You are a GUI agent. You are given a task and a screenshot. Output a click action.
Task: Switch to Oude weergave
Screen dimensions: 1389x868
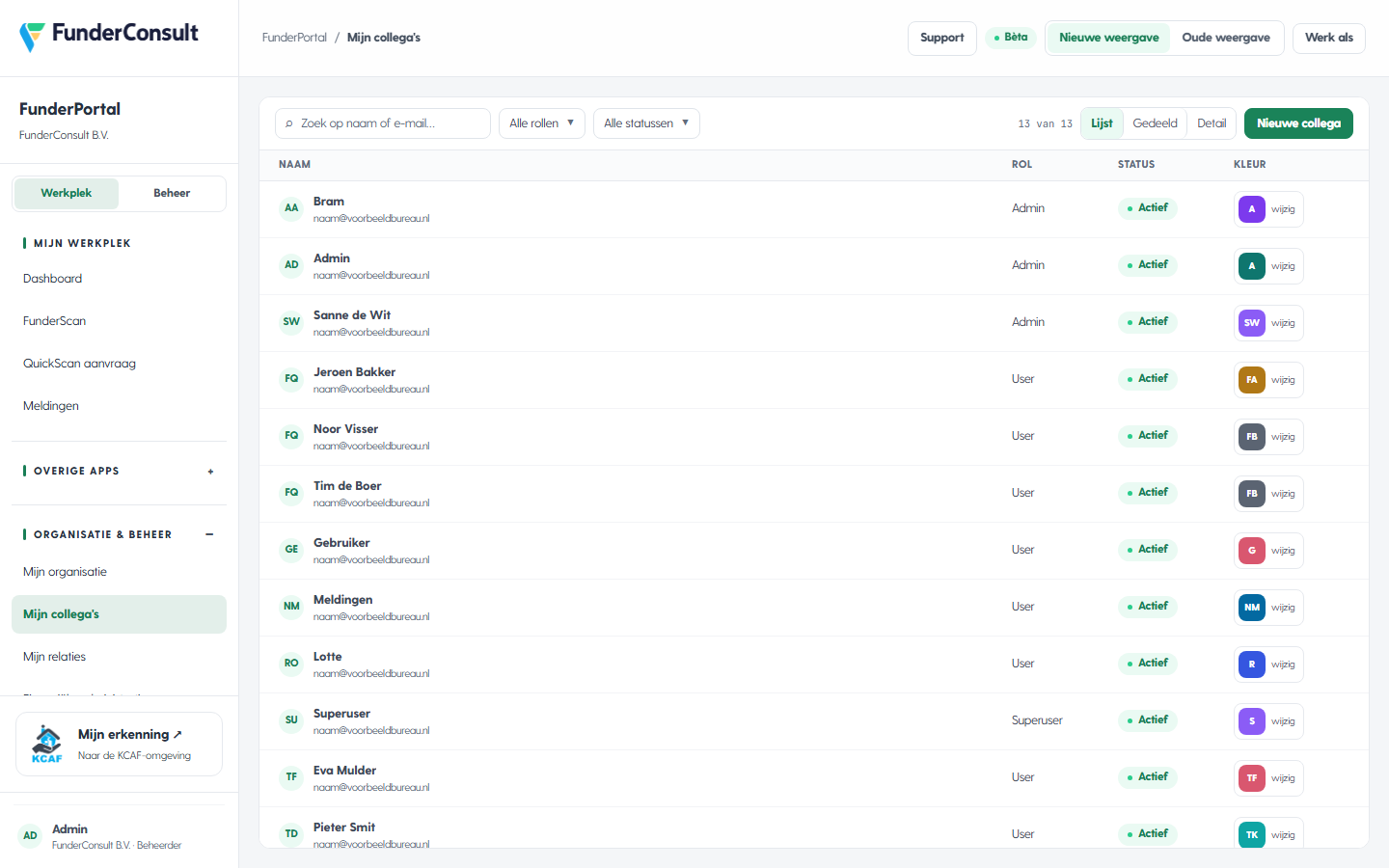click(x=1226, y=38)
